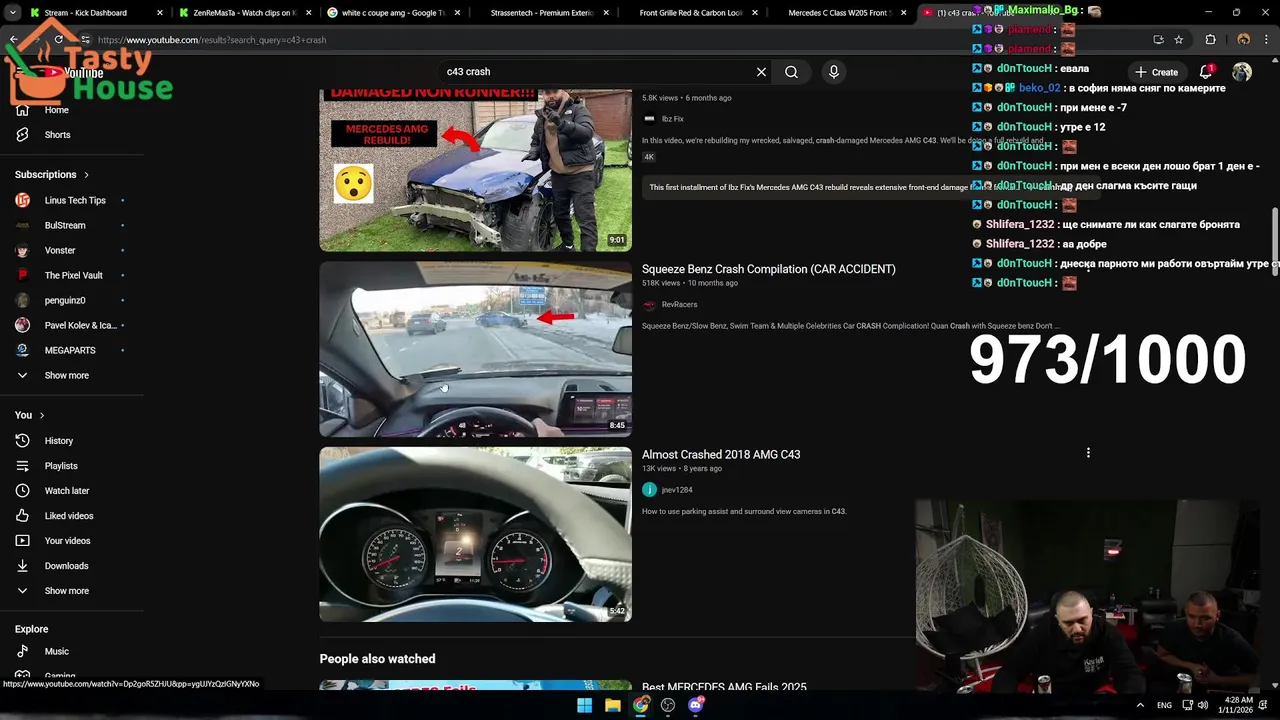Switch to Stream - Kick Dashboard tab
Viewport: 1280px width, 720px height.
pyautogui.click(x=94, y=13)
